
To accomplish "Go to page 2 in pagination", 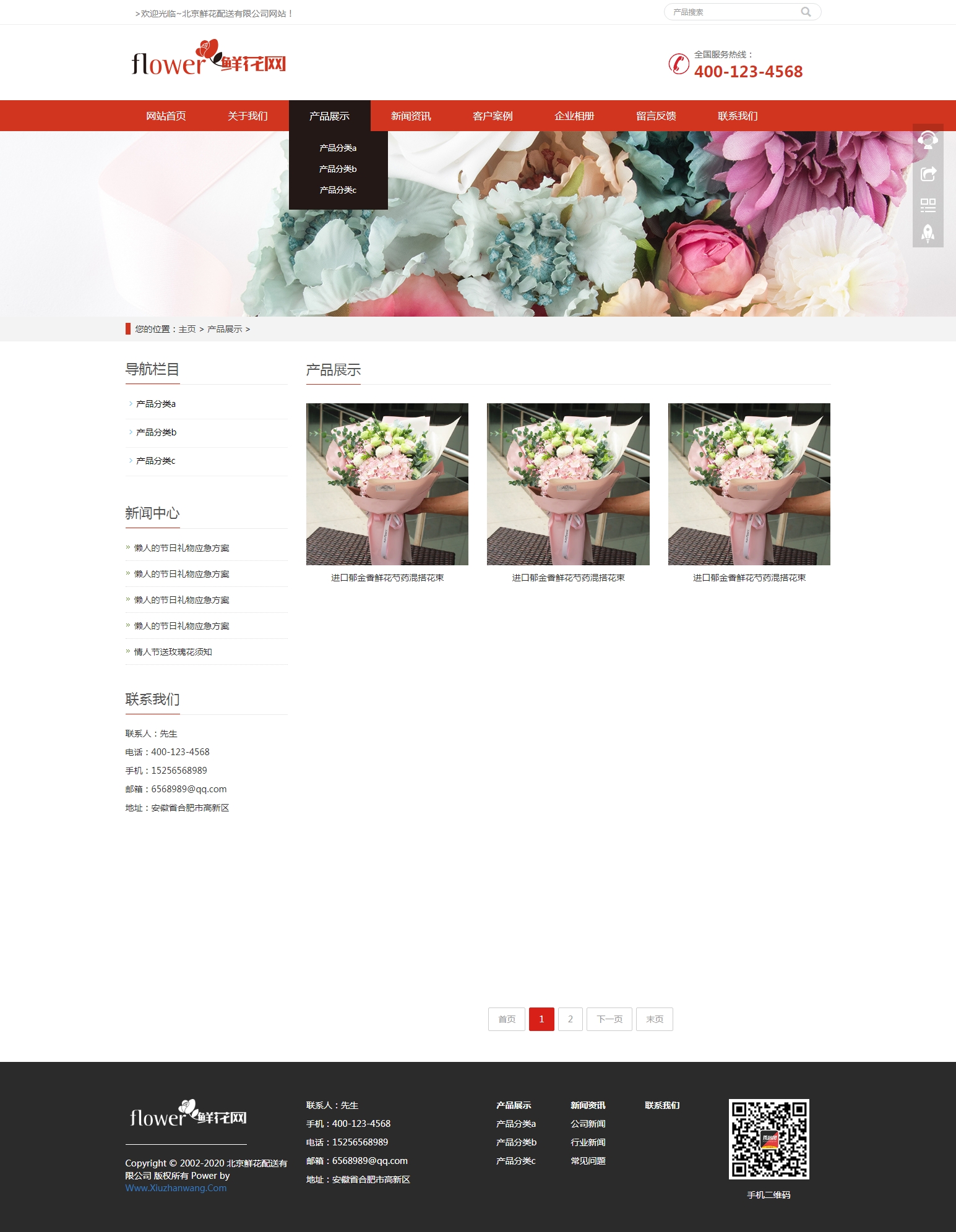I will (570, 1019).
